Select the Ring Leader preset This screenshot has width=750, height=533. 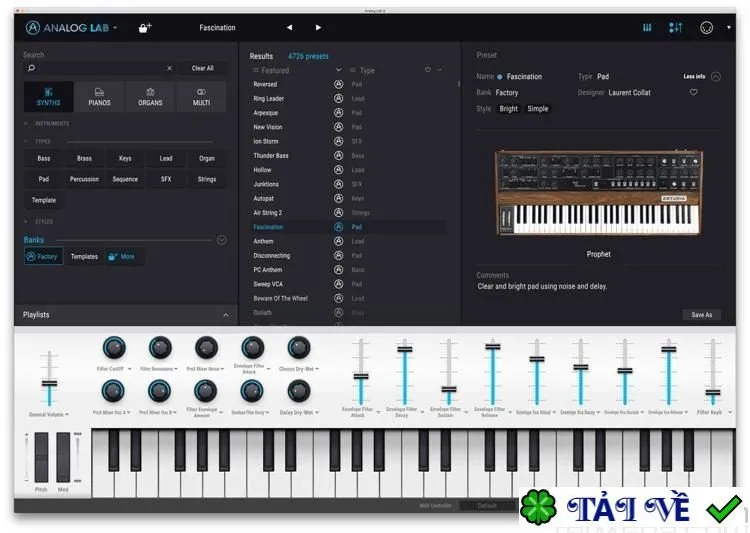tap(268, 99)
